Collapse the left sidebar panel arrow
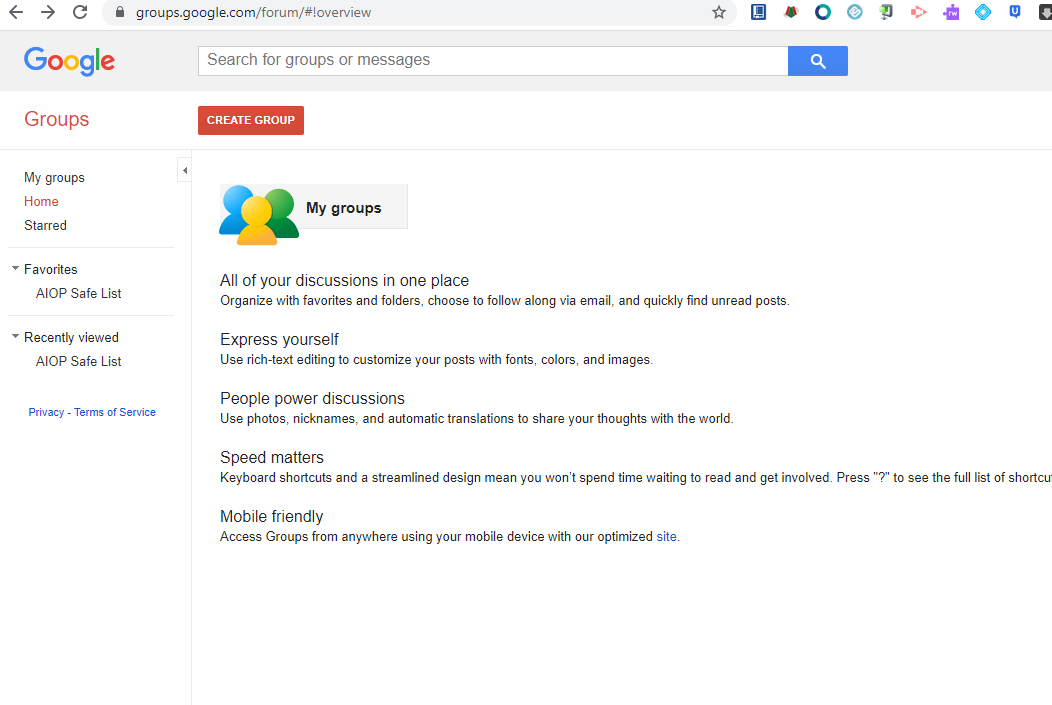The width and height of the screenshot is (1052, 705). [184, 171]
